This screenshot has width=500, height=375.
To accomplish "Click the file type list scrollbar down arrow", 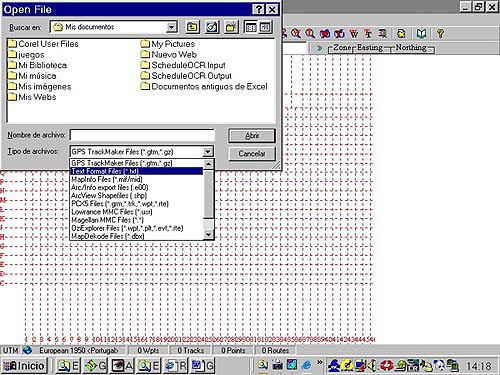I will pyautogui.click(x=208, y=235).
